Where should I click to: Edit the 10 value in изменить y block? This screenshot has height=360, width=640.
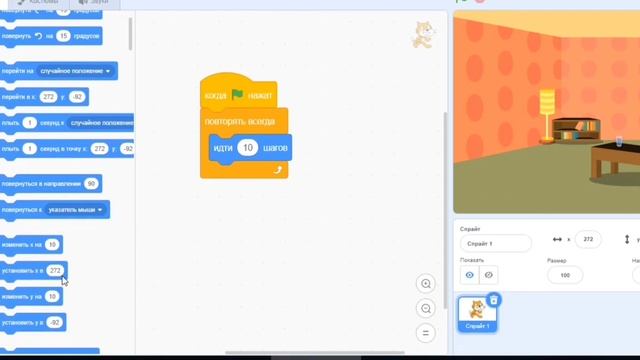click(x=52, y=297)
